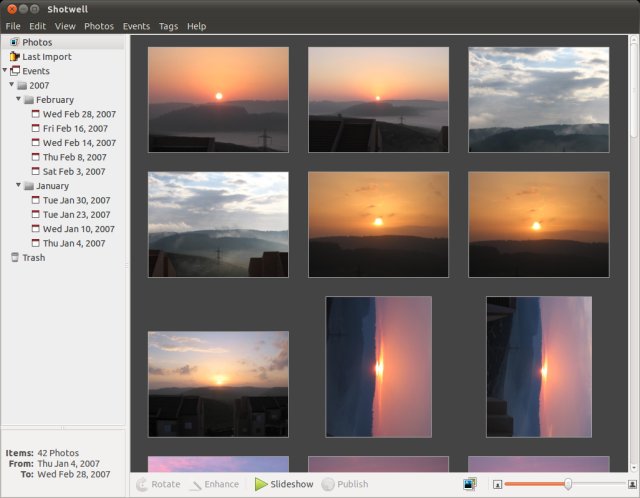Start the Slideshow
Image resolution: width=640 pixels, height=498 pixels.
point(283,484)
